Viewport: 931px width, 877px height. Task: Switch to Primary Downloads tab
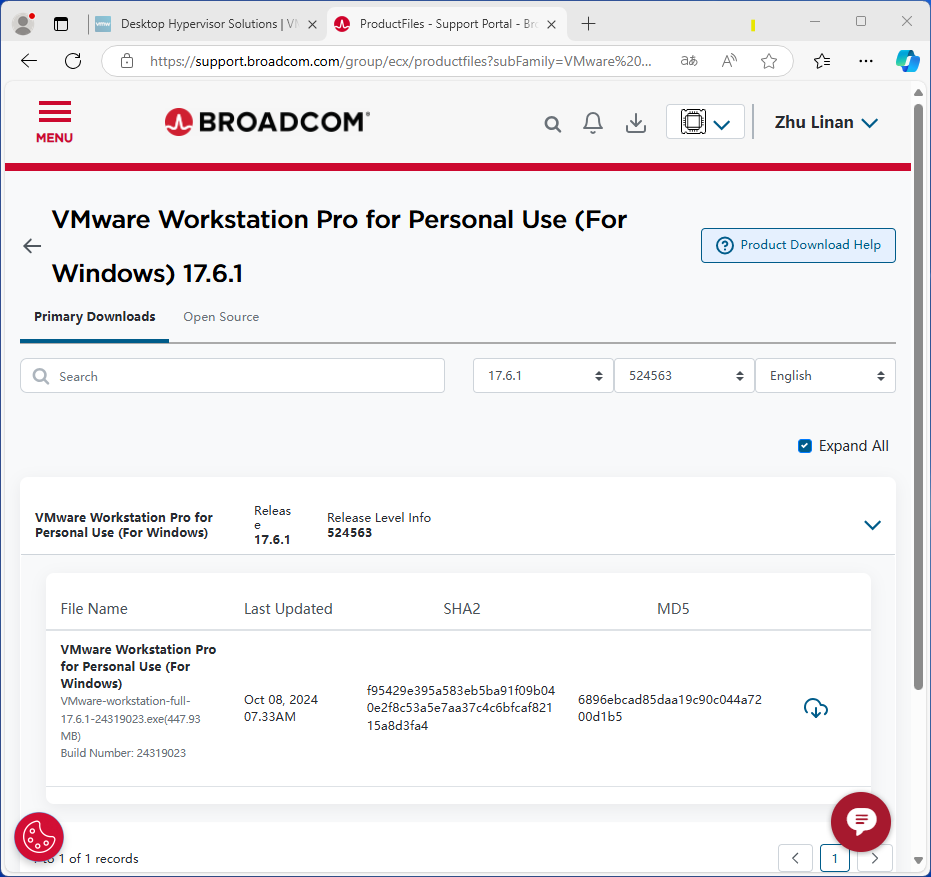pyautogui.click(x=94, y=316)
